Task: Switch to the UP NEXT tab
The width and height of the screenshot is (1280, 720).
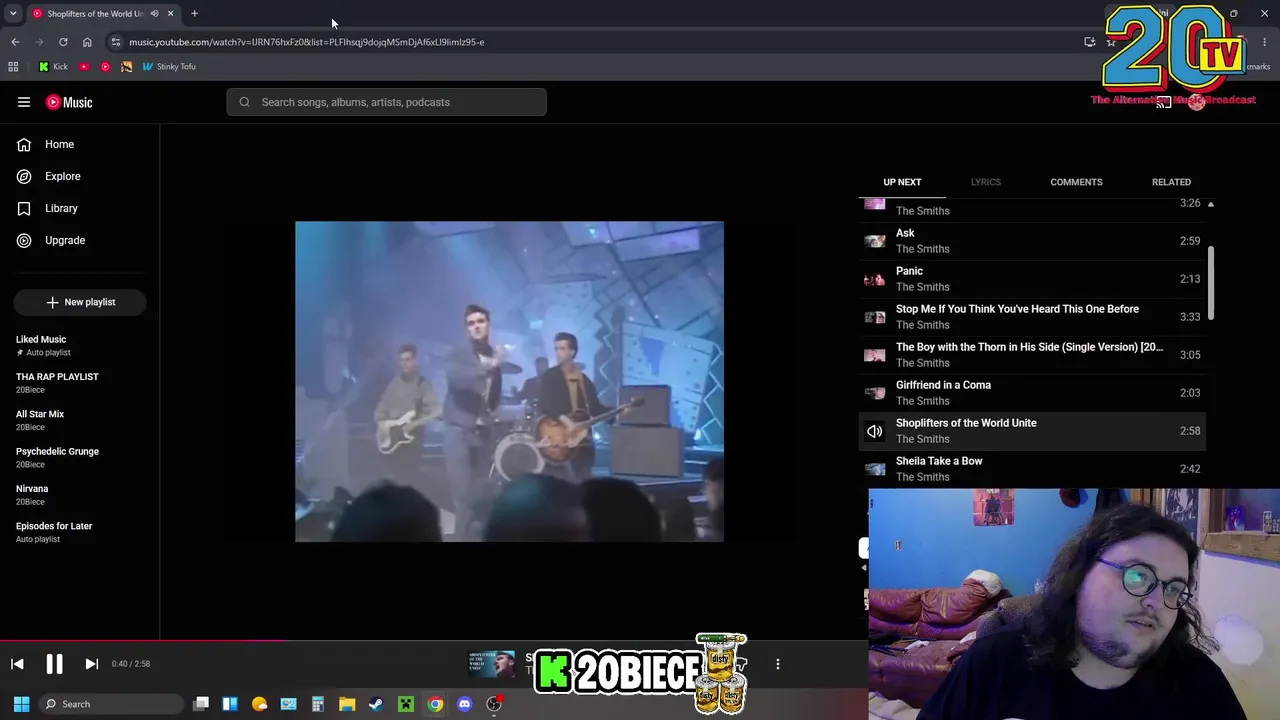Action: click(902, 182)
